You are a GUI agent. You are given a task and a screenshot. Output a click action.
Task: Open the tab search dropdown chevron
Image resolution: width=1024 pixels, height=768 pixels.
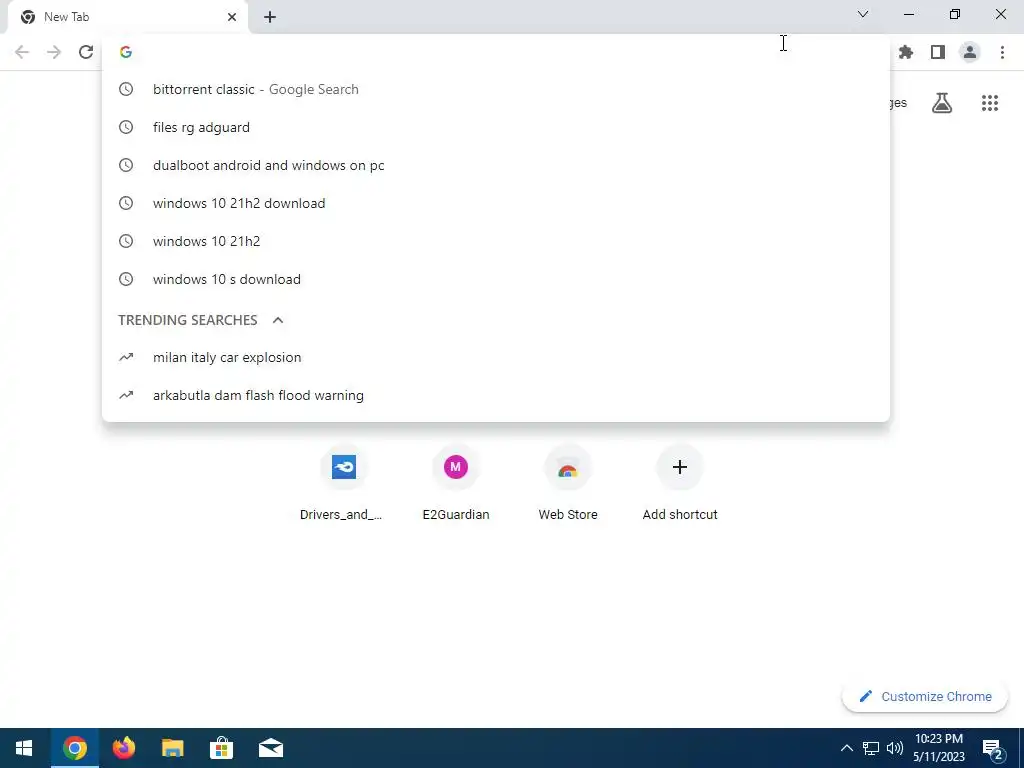tap(863, 14)
